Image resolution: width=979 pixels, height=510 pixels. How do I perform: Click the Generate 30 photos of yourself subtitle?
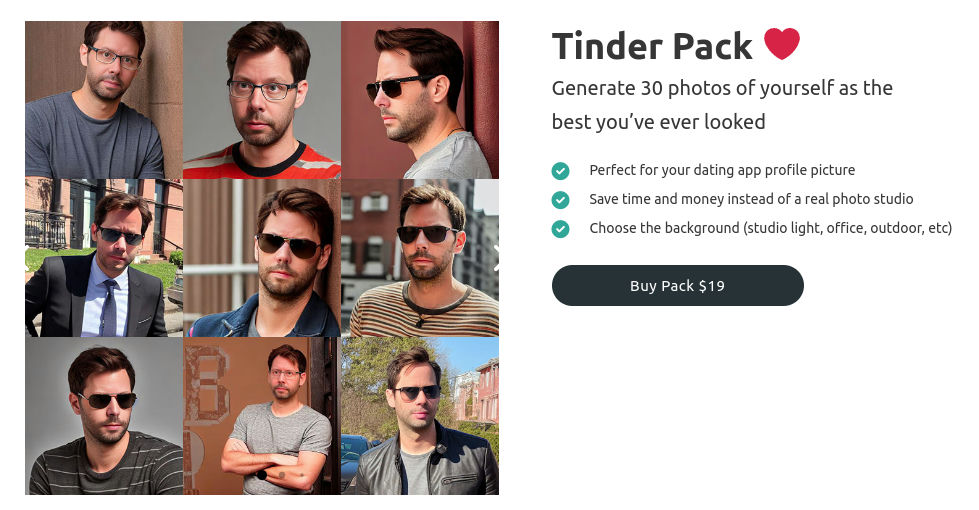[722, 105]
